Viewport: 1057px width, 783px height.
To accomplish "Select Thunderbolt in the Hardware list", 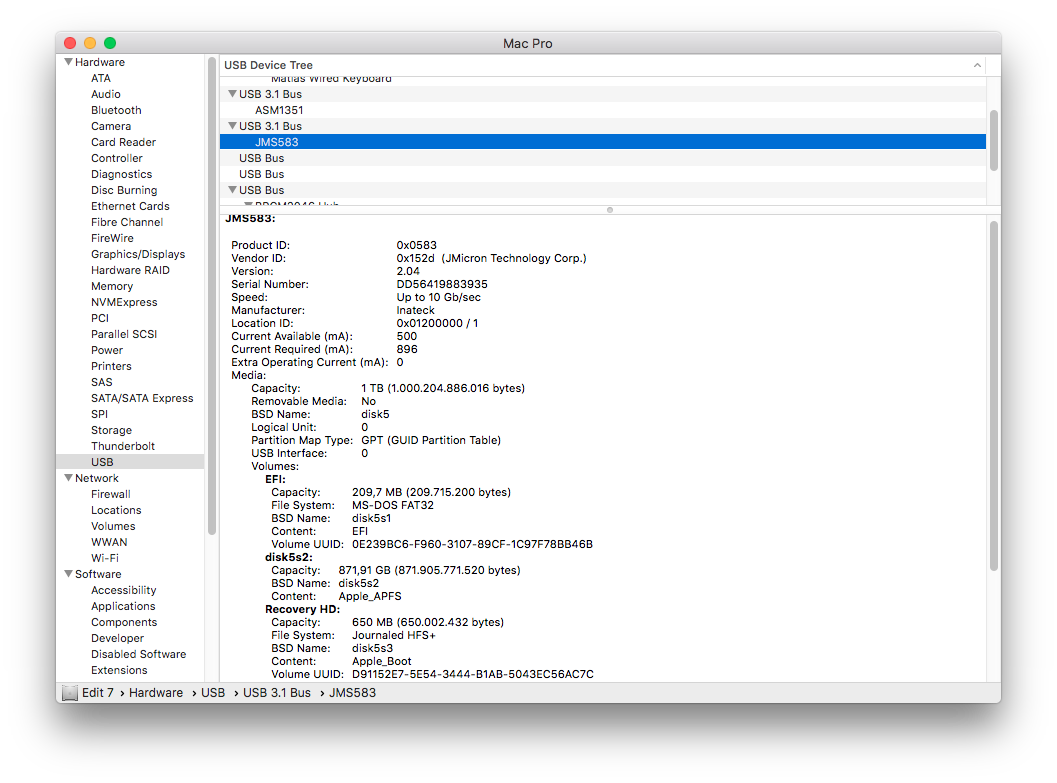I will (x=123, y=446).
